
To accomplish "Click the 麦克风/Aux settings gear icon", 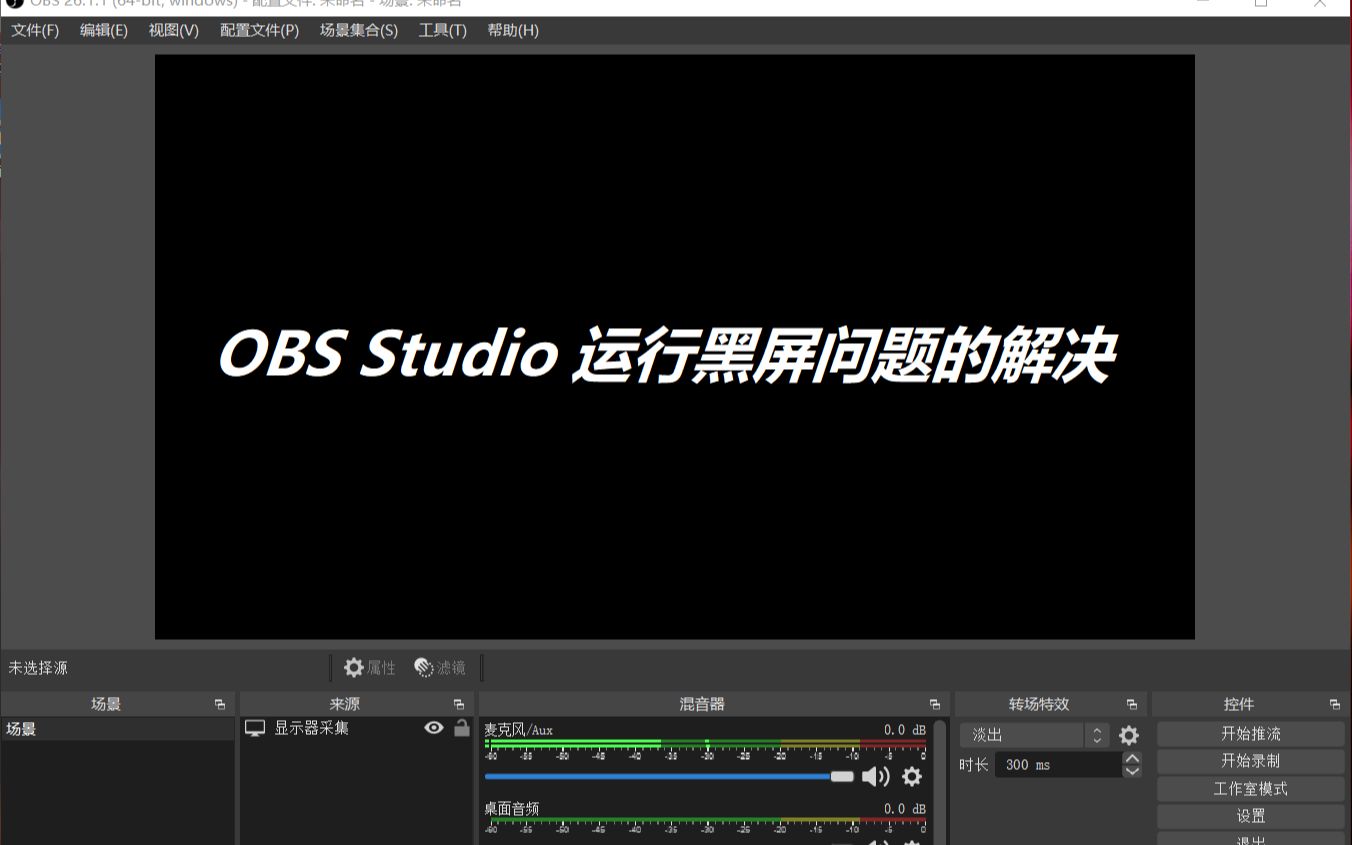I will click(x=911, y=776).
